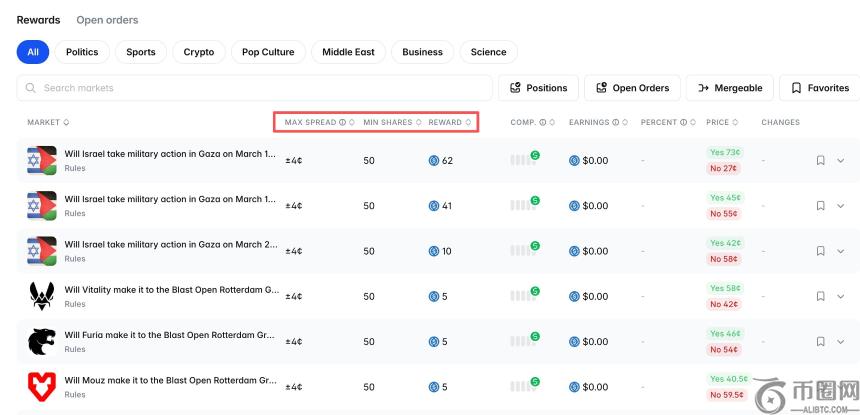Viewport: 860px width, 415px height.
Task: Click the reward coin icon showing 62
Action: (x=434, y=161)
